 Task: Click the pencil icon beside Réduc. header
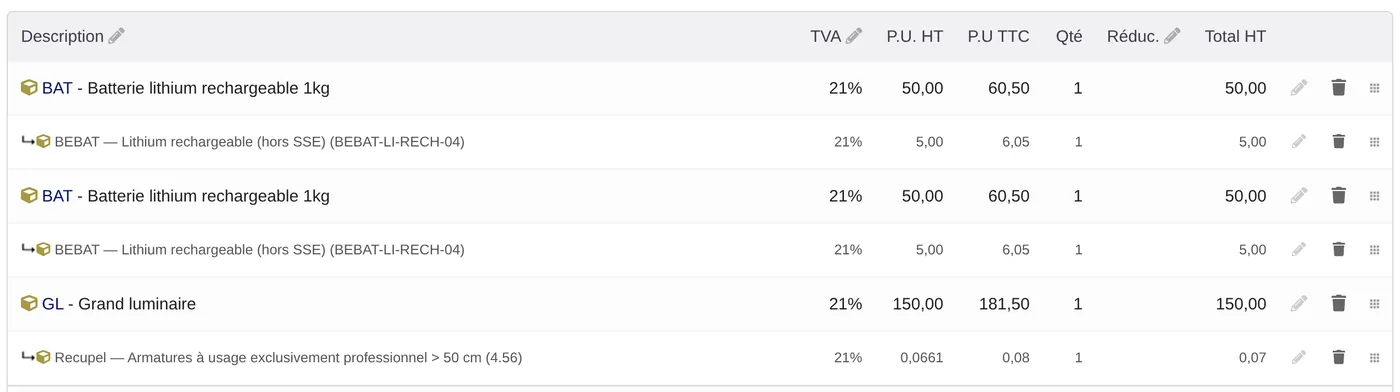tap(1172, 36)
